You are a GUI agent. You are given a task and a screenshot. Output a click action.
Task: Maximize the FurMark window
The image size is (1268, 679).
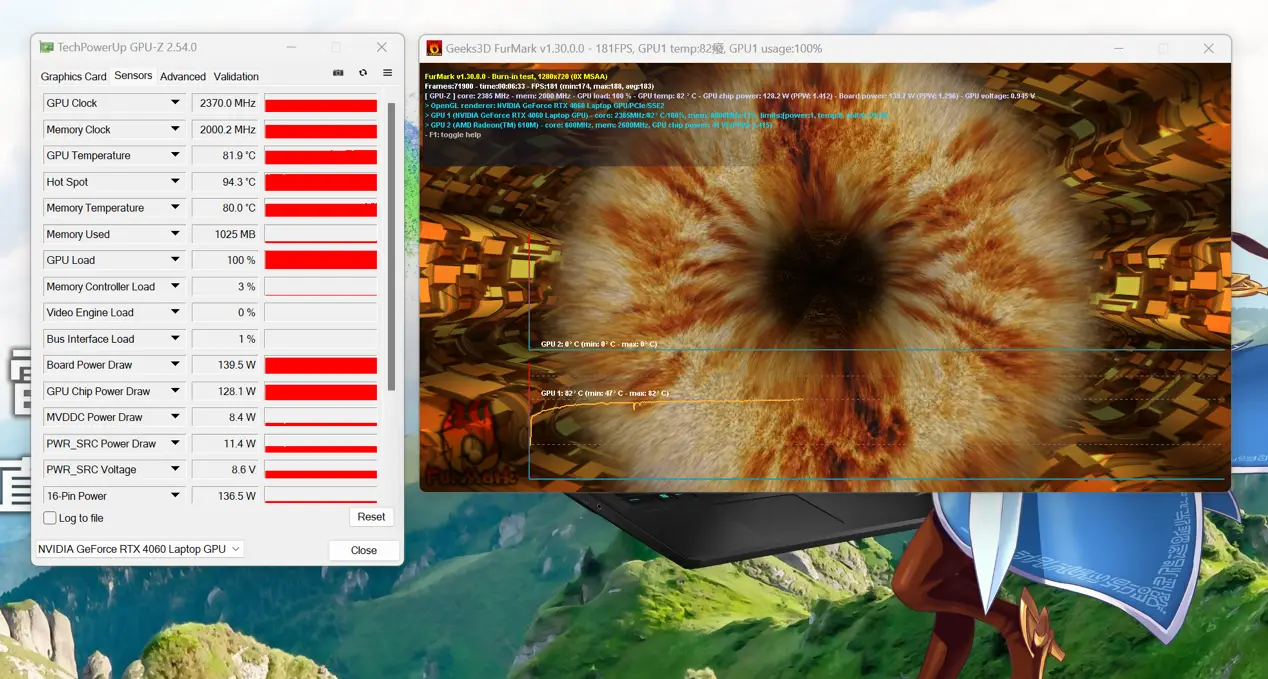[x=1164, y=48]
